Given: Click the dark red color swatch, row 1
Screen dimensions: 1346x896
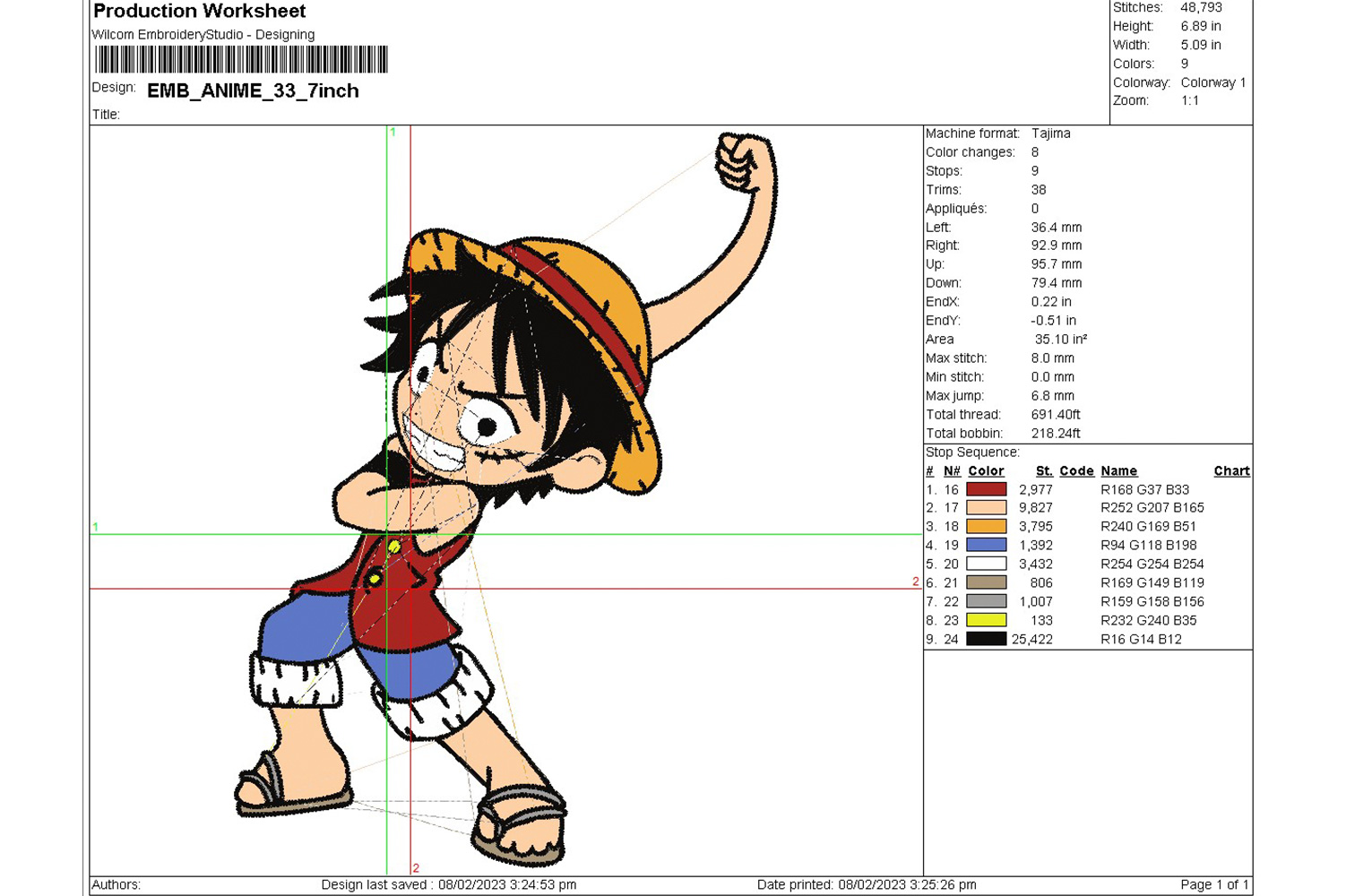Looking at the screenshot, I should click(986, 489).
